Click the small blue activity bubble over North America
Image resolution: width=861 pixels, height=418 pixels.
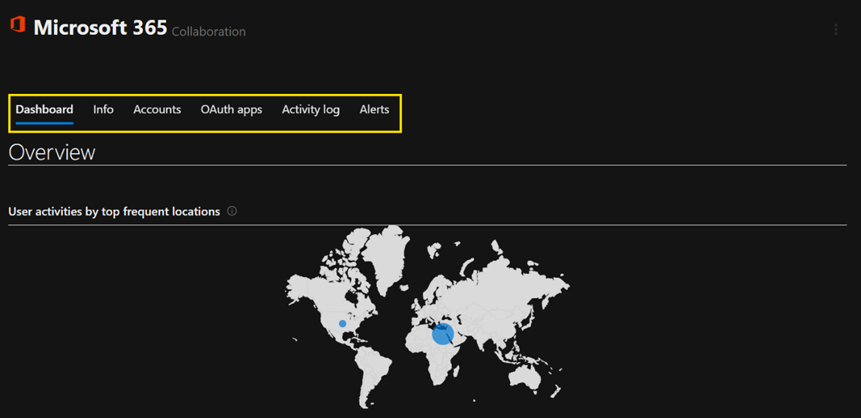click(x=343, y=324)
